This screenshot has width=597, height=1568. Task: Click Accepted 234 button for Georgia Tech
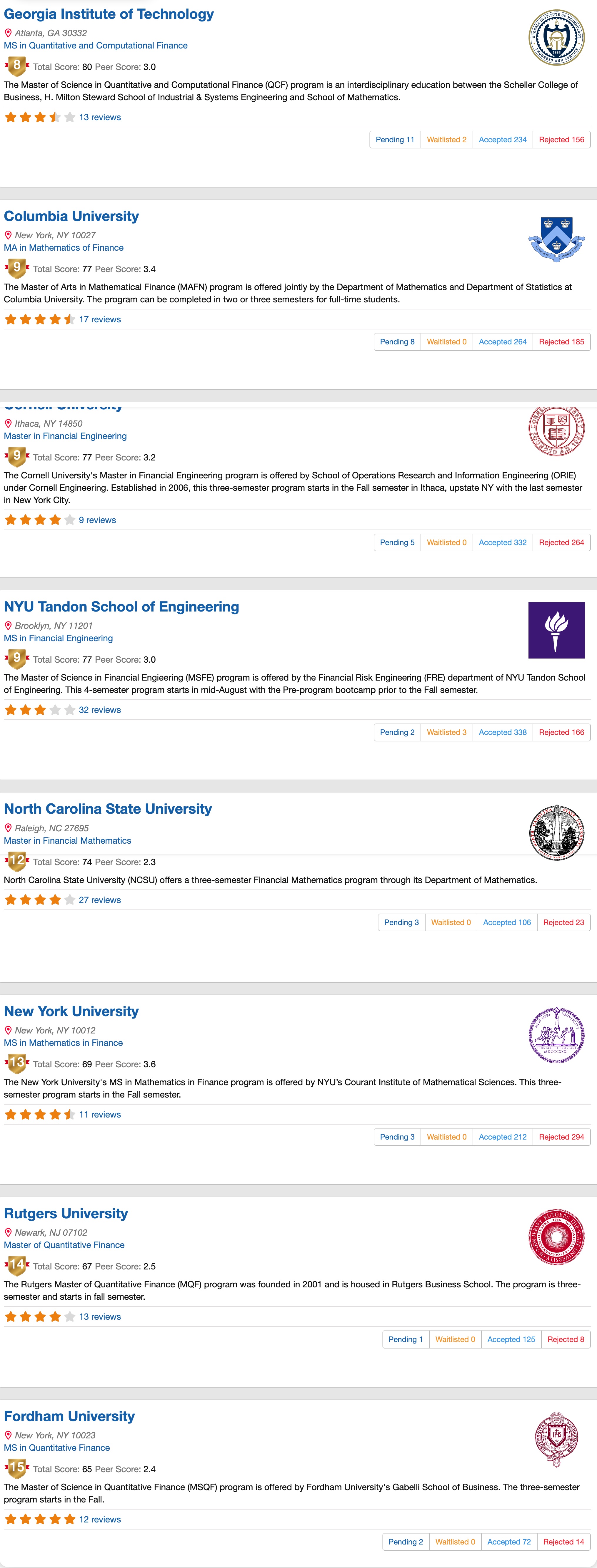tap(503, 139)
